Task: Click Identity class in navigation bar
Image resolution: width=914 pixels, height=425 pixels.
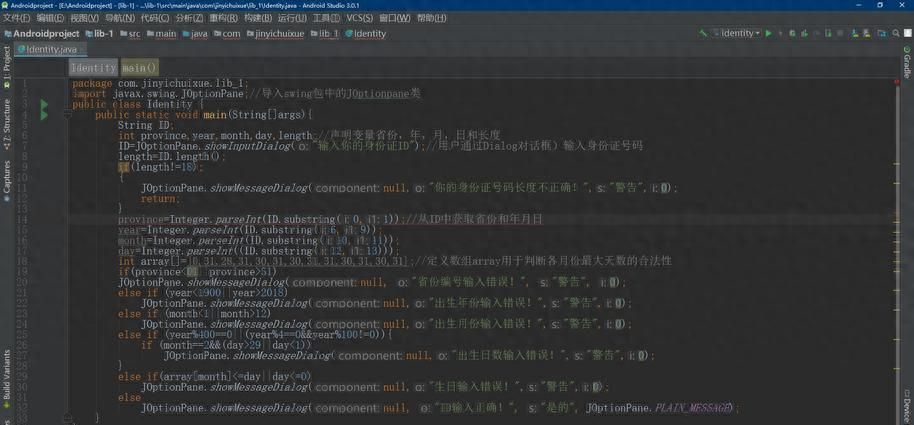Action: coord(365,34)
